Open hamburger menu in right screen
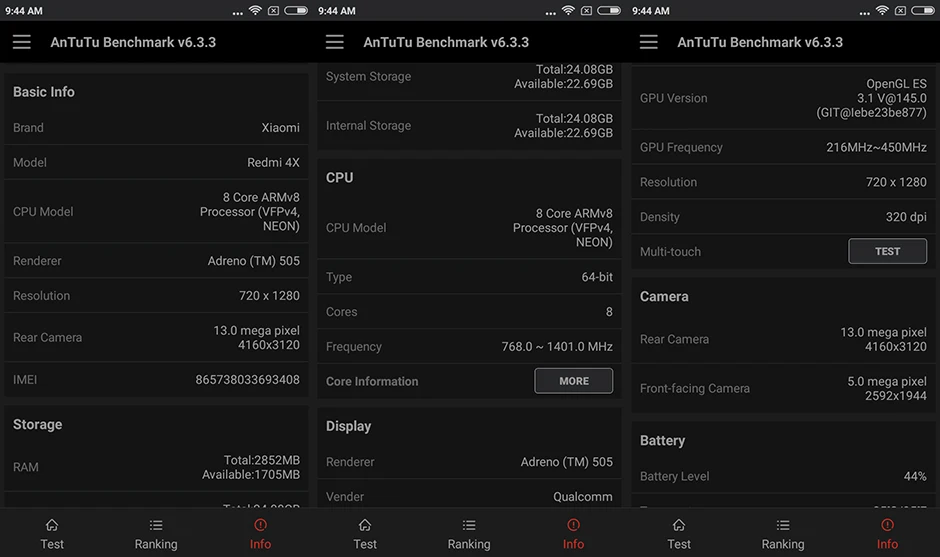The width and height of the screenshot is (940, 557). coord(649,42)
